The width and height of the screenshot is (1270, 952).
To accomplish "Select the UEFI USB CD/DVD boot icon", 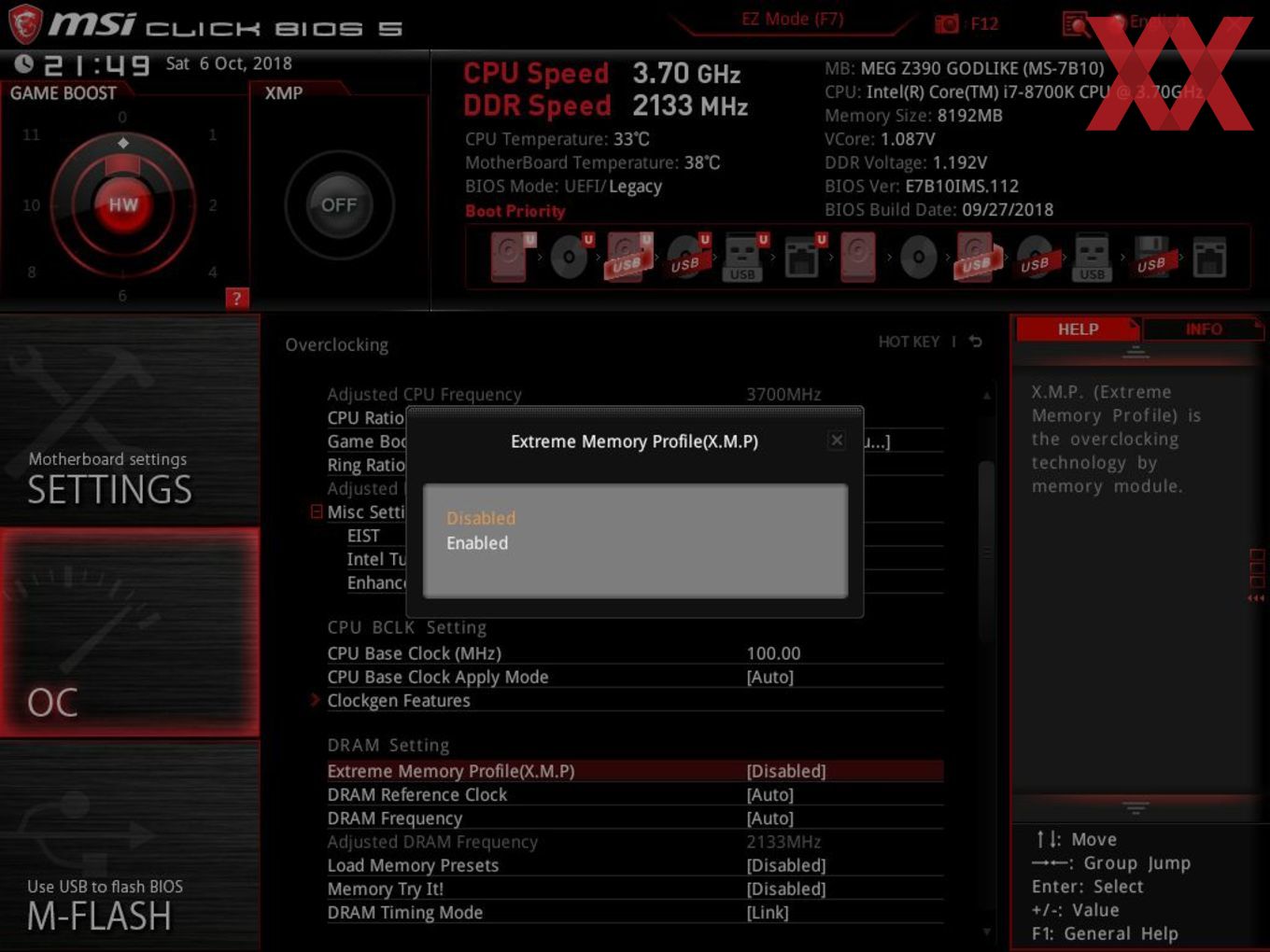I will point(687,257).
